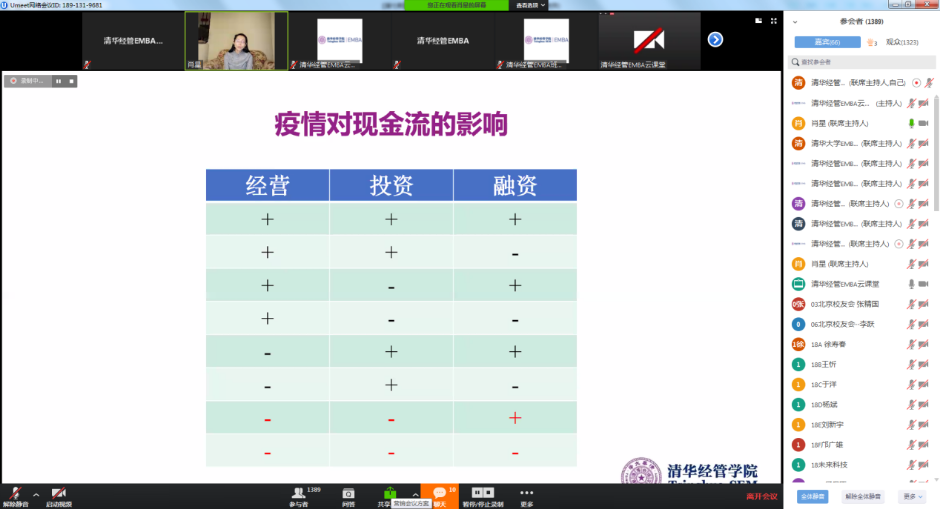941x509 pixels.
Task: Start the camera with 启动视频
Action: pyautogui.click(x=58, y=497)
